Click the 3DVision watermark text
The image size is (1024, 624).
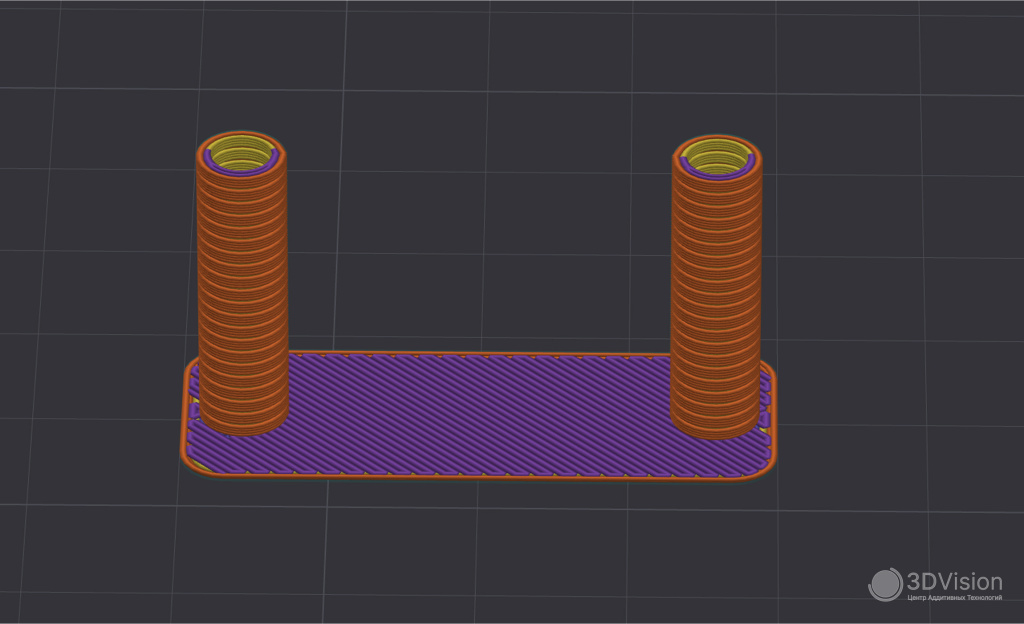tap(953, 581)
